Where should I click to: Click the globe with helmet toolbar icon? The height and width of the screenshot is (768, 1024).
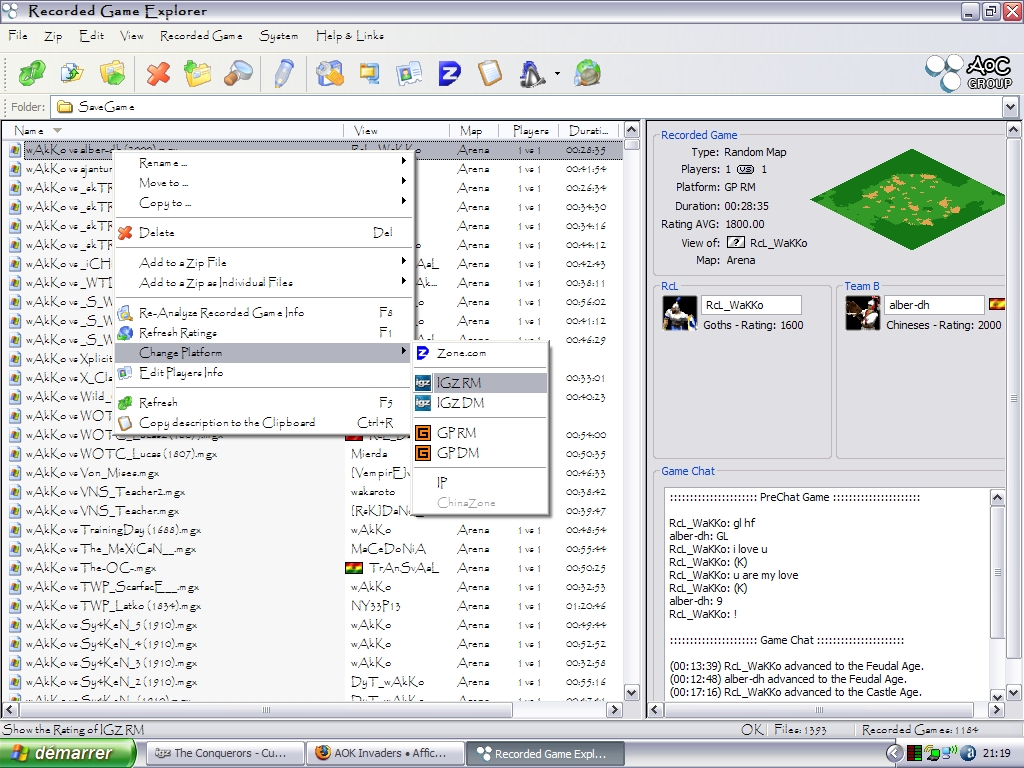coord(587,73)
